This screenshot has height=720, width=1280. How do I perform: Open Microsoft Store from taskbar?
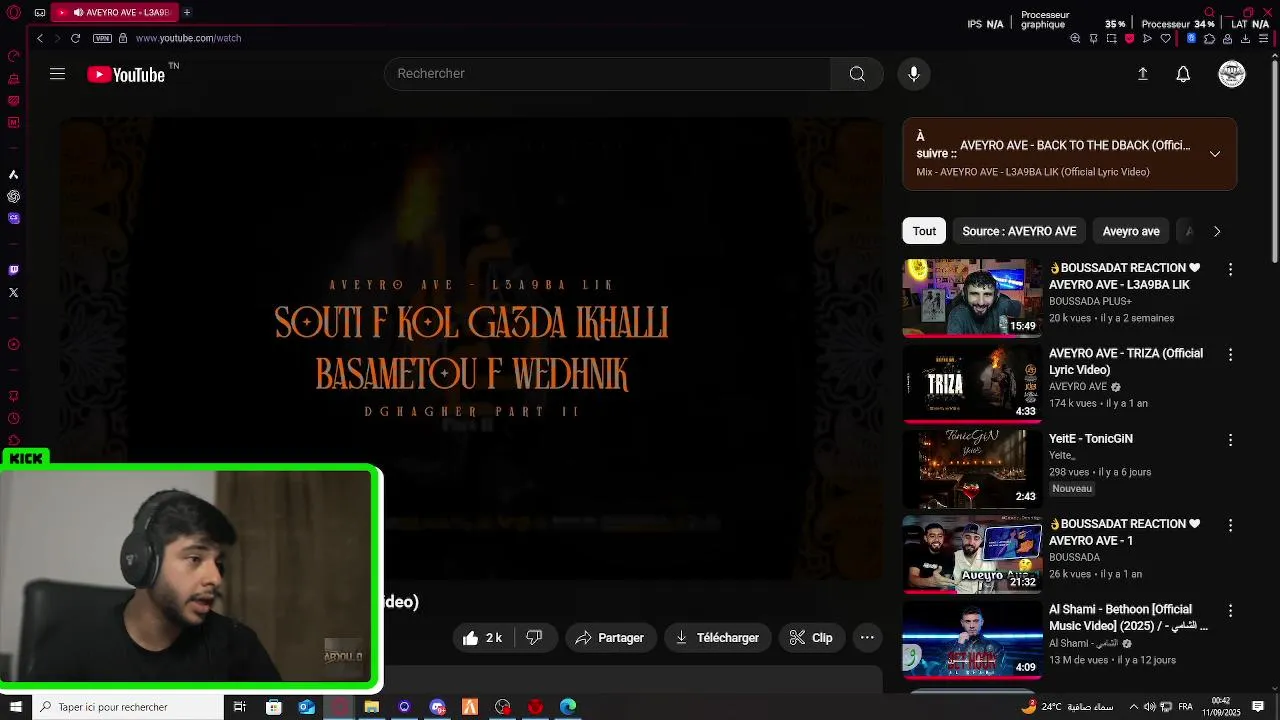click(273, 707)
